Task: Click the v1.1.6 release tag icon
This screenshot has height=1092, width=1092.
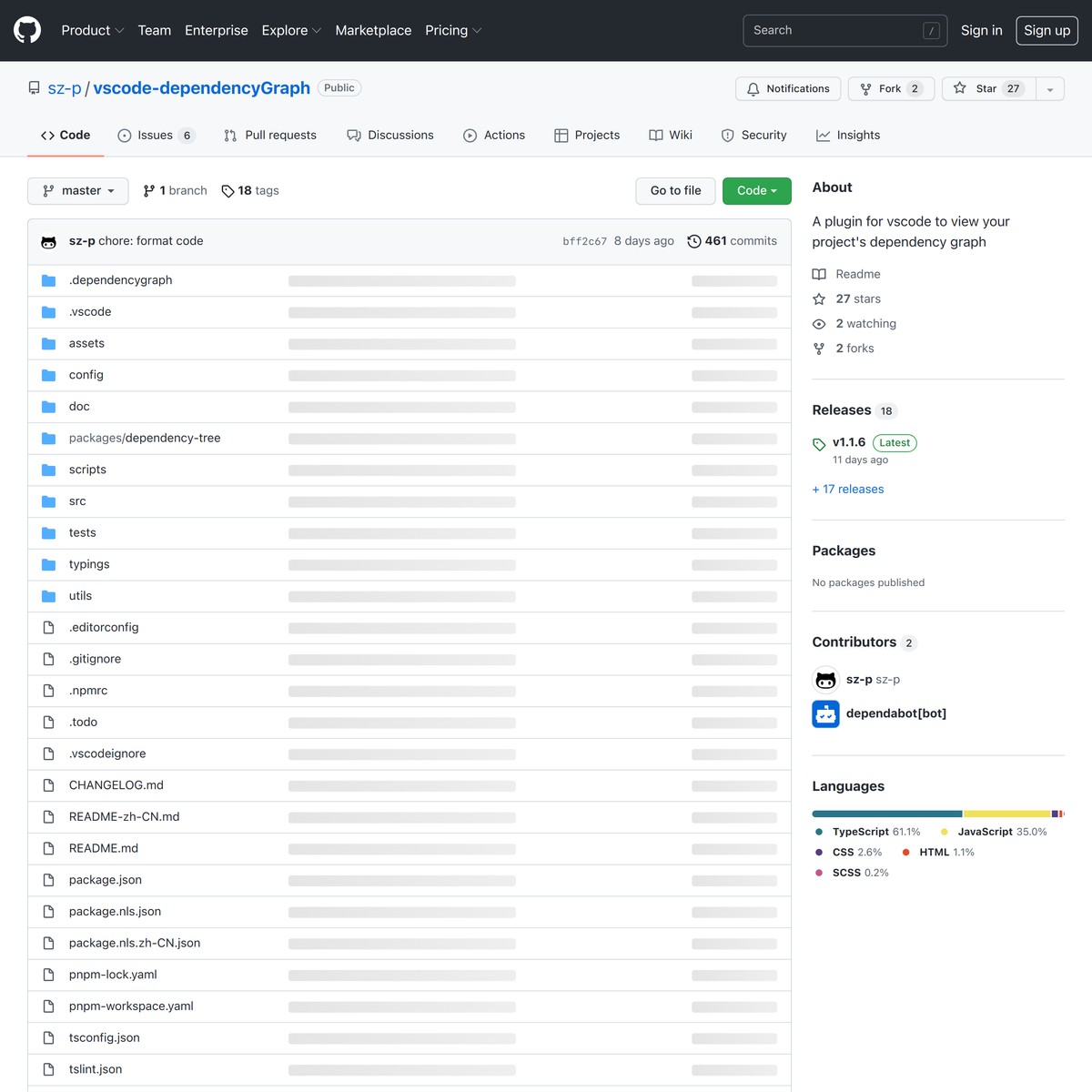Action: pos(818,444)
